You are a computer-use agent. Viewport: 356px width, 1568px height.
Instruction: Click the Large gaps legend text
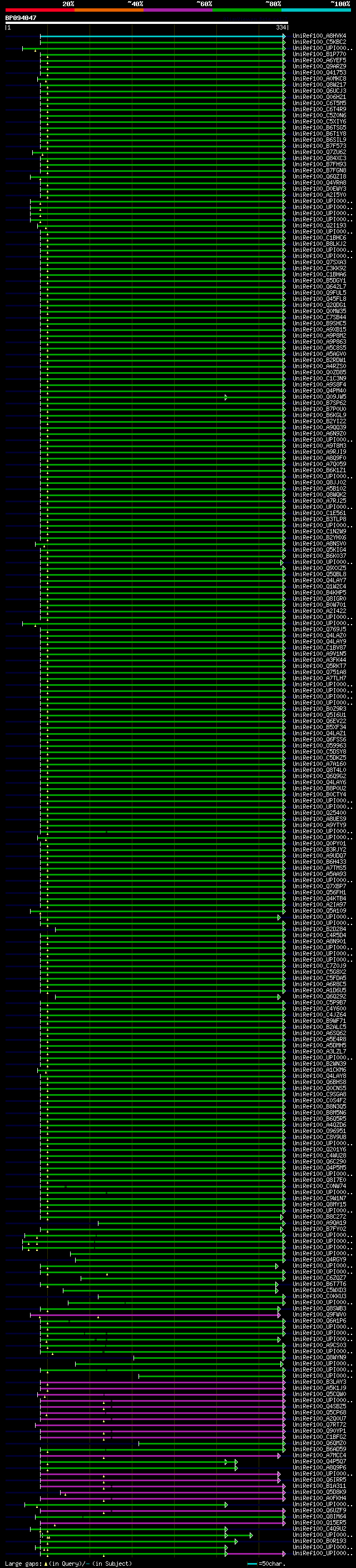pyautogui.click(x=68, y=1564)
